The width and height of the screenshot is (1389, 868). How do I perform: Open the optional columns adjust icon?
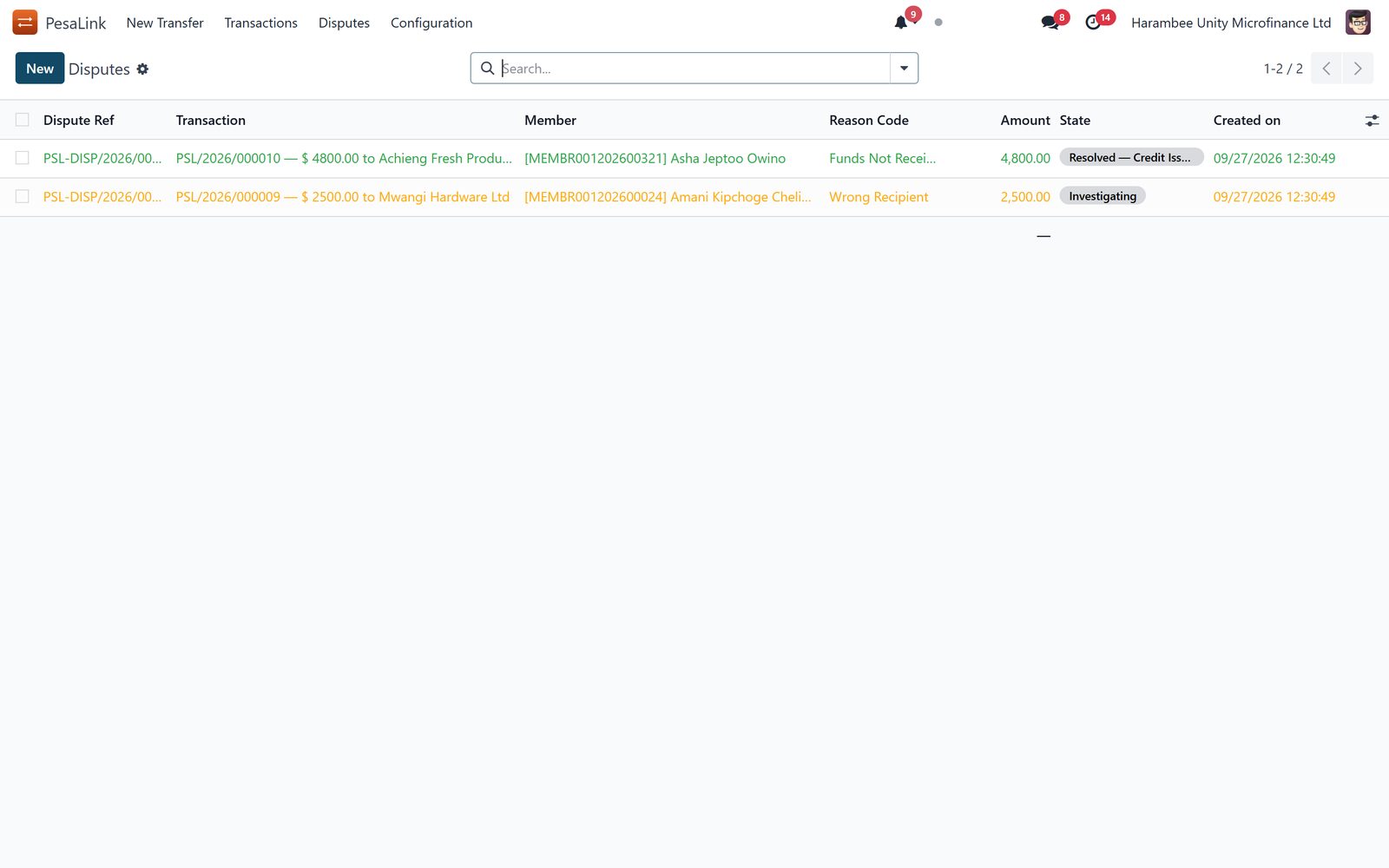tap(1372, 121)
